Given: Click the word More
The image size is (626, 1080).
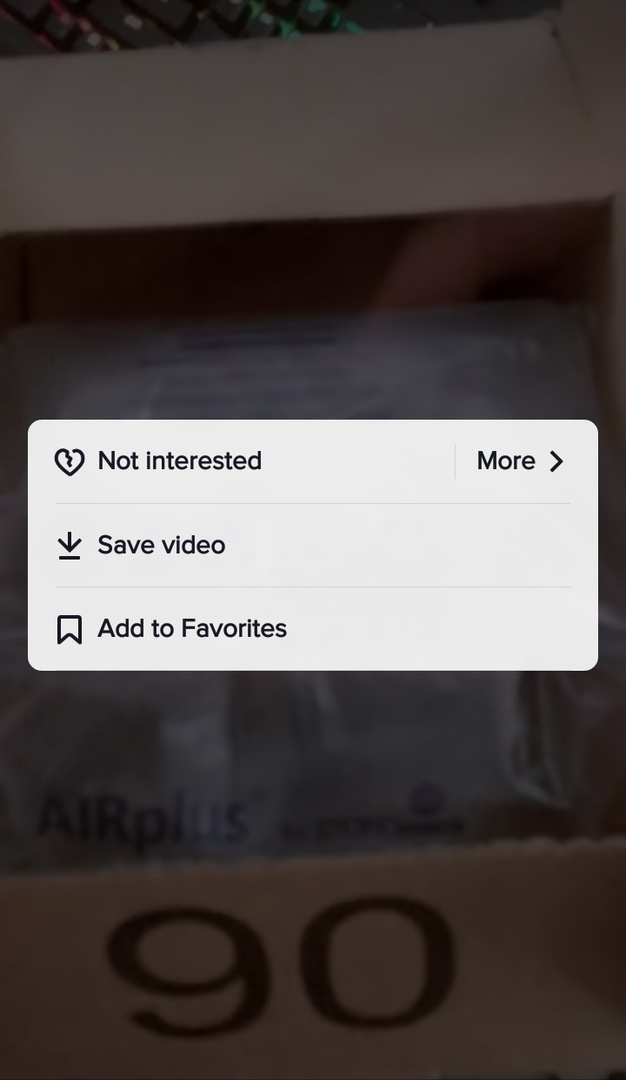Looking at the screenshot, I should tap(505, 461).
